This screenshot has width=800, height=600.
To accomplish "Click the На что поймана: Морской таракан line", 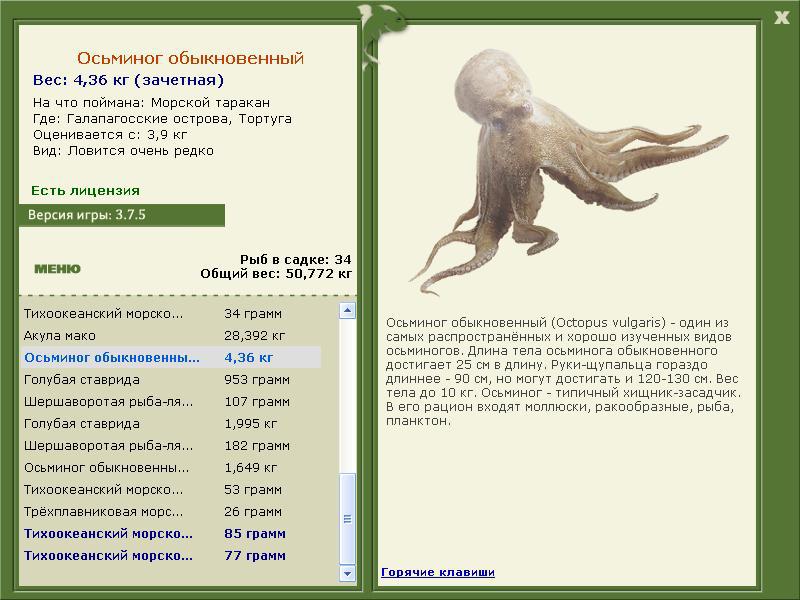I will tap(152, 103).
